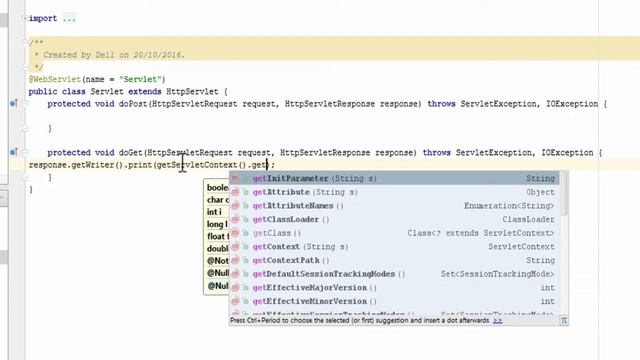Collapse the doGet method body

coord(25,153)
